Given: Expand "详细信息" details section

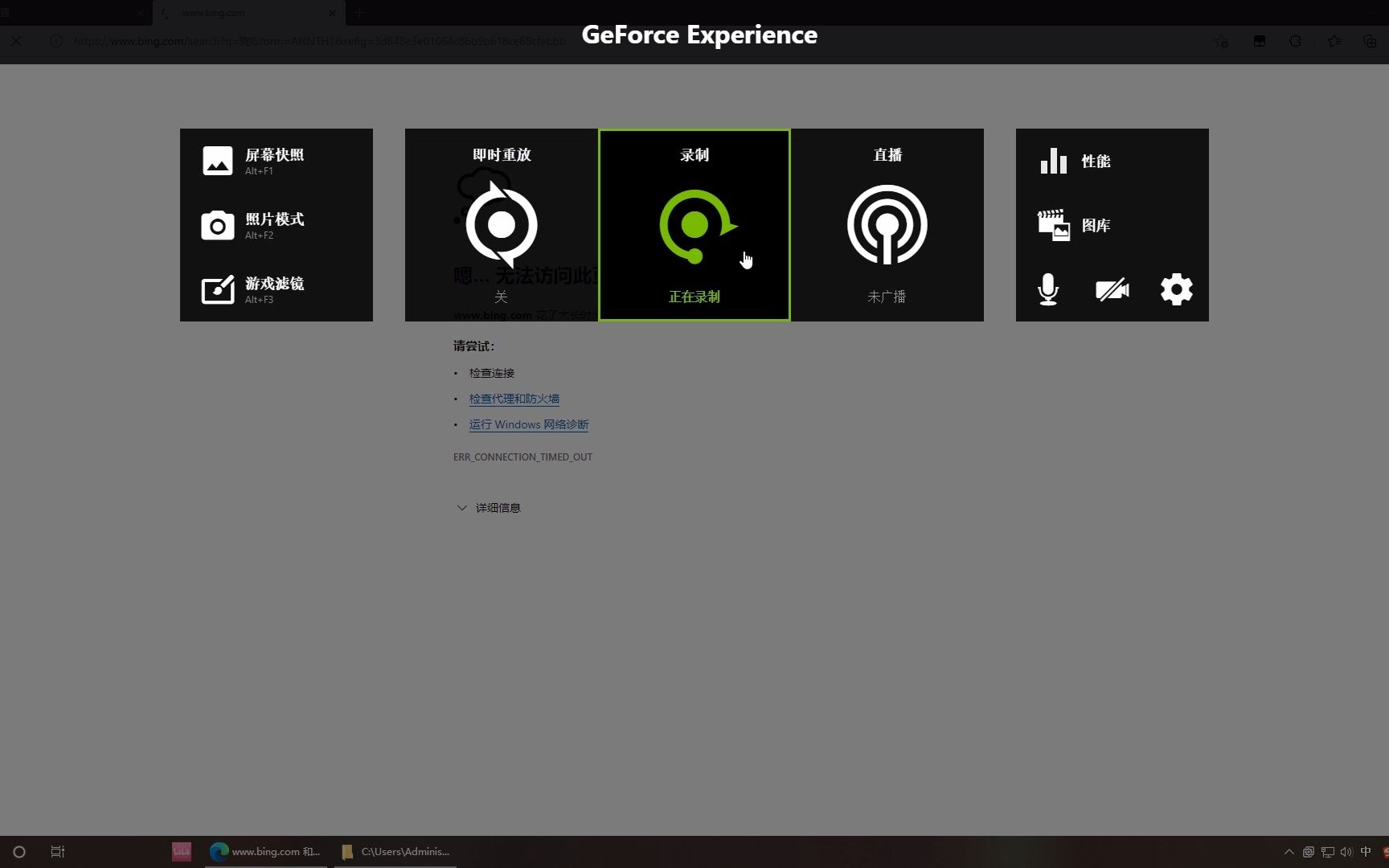Looking at the screenshot, I should (x=489, y=508).
